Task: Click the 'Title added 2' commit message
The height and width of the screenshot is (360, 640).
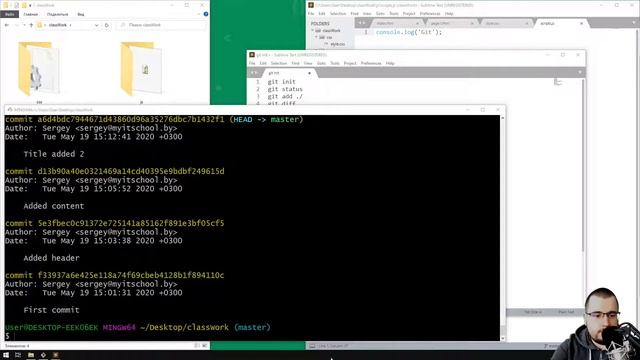Action: (54, 154)
